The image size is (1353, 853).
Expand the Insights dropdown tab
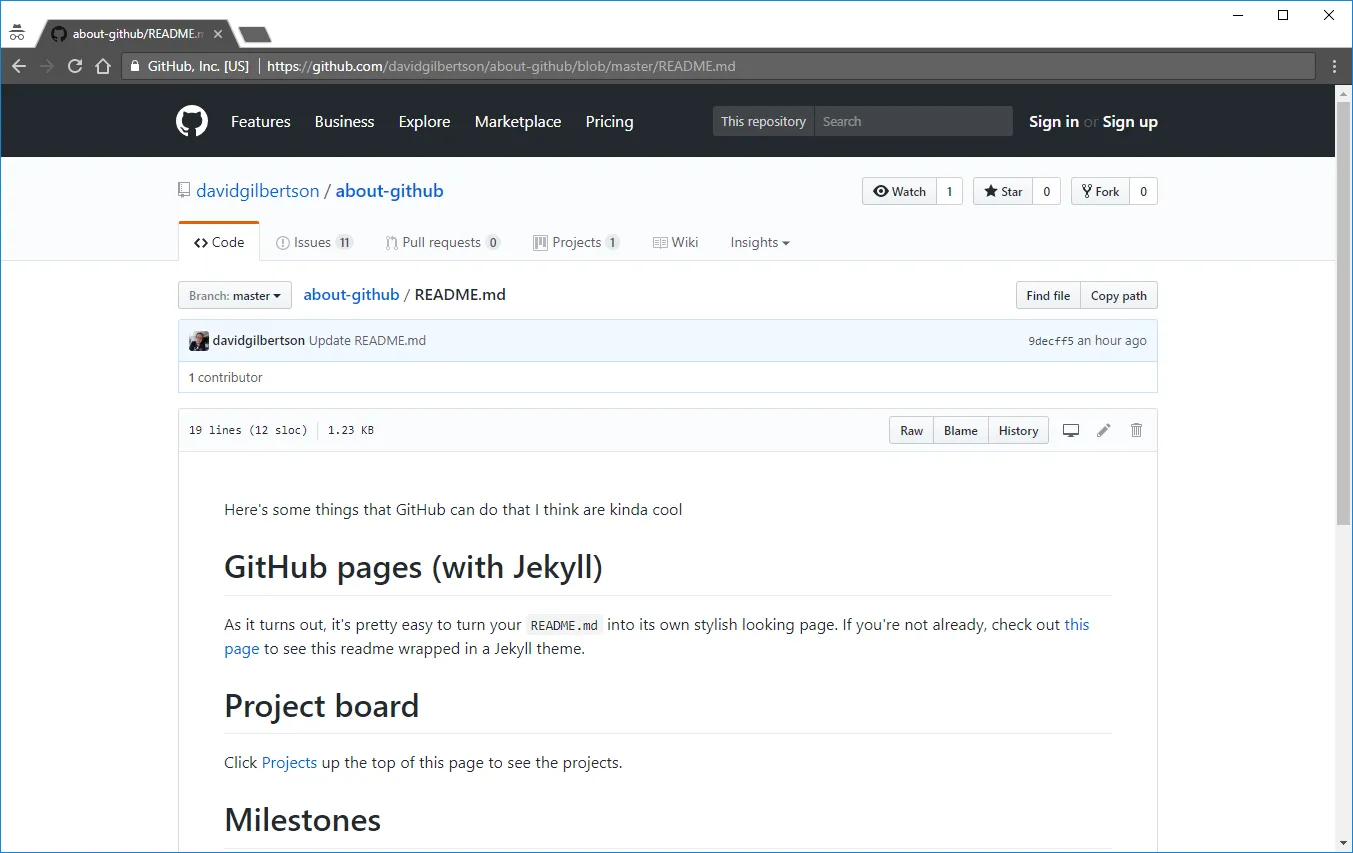759,243
